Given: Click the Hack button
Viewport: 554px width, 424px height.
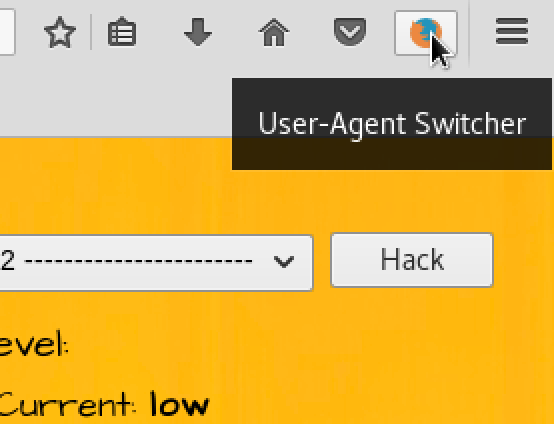Looking at the screenshot, I should [x=412, y=260].
